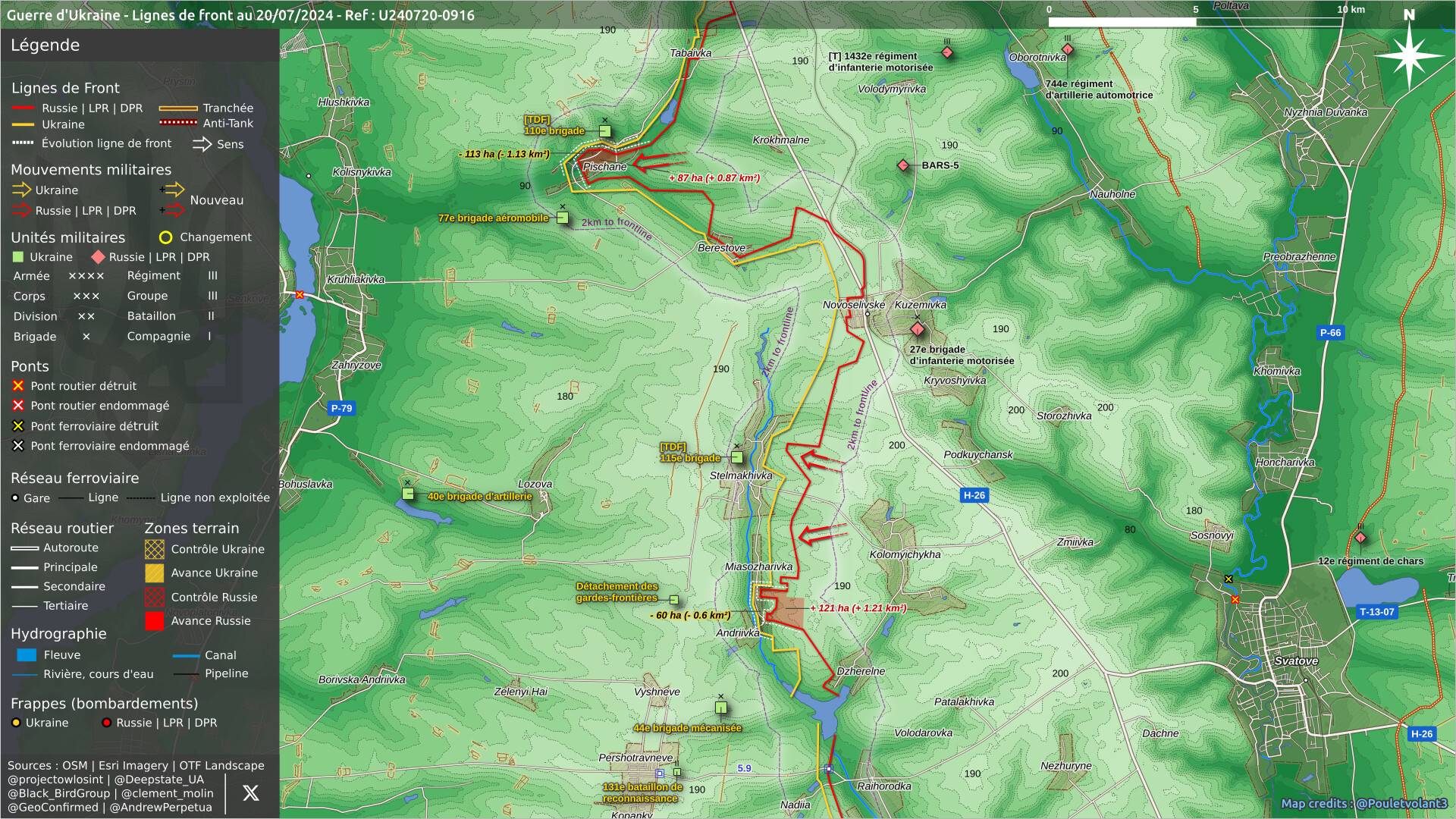Click destroyed bridge marker near Kruhliakivka

[x=300, y=295]
